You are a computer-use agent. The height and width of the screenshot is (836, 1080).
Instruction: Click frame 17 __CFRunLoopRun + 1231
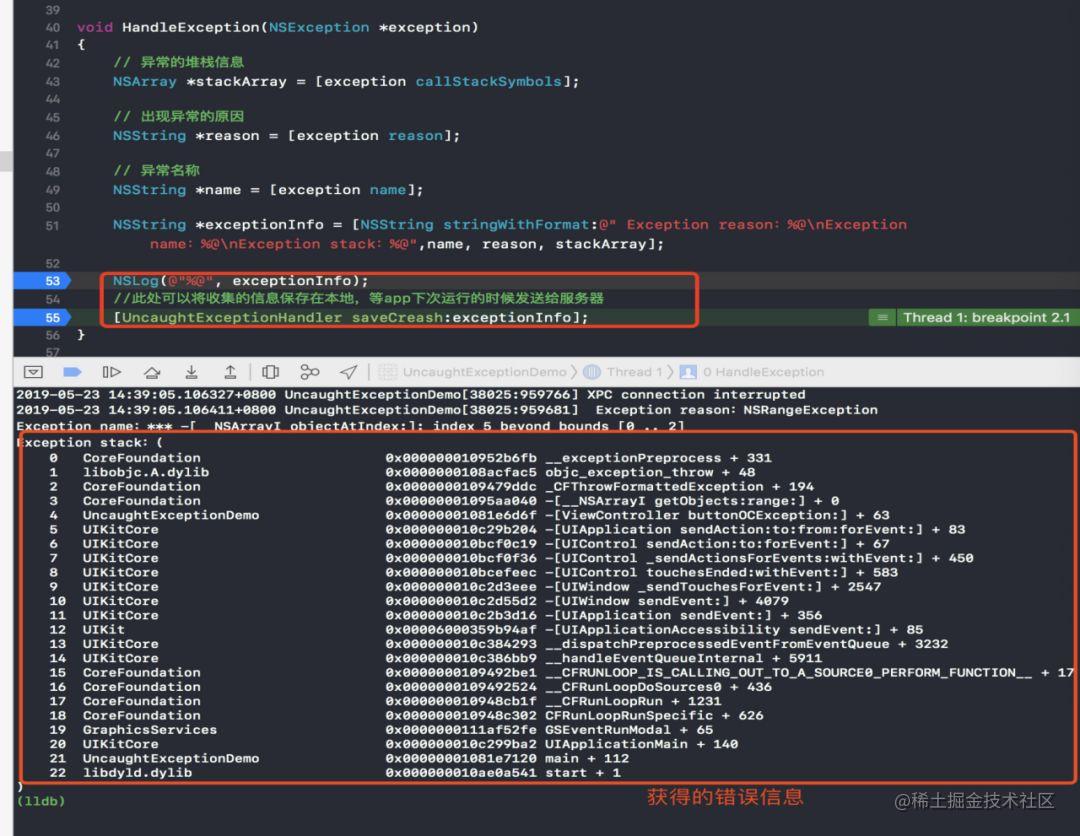point(385,702)
